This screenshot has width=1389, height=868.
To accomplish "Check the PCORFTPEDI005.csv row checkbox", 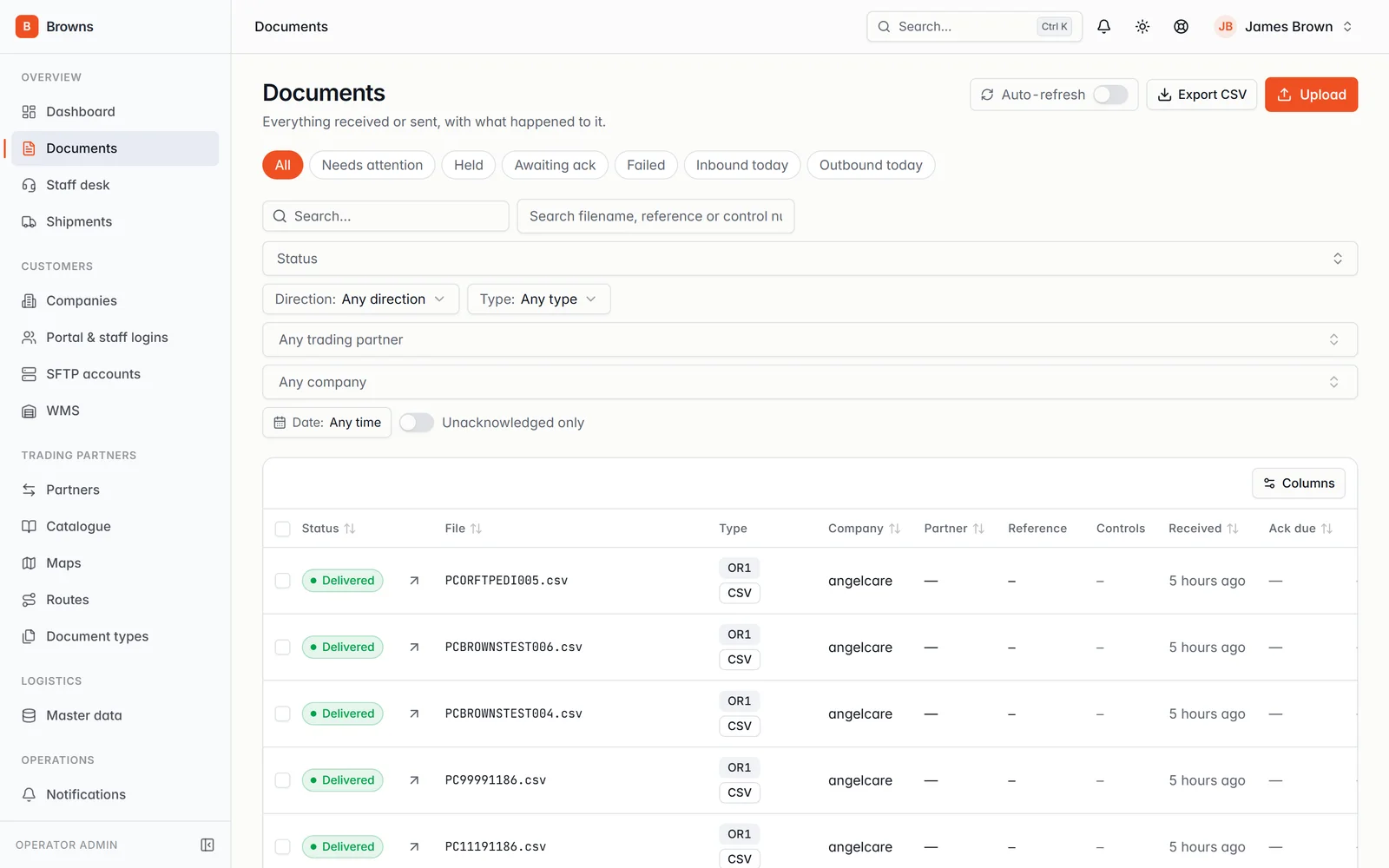I will 283,581.
